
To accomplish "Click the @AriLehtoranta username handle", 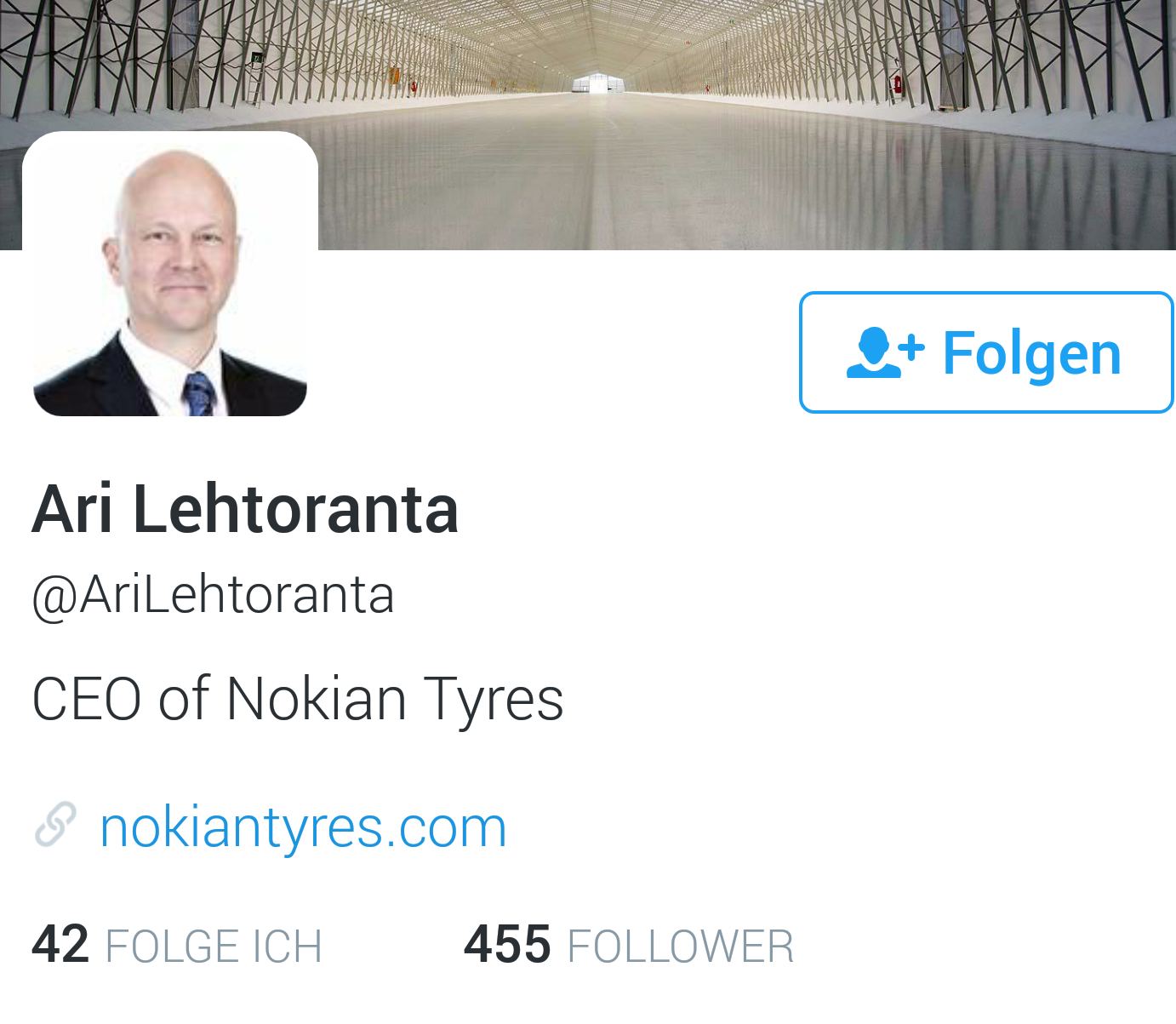I will pos(213,595).
